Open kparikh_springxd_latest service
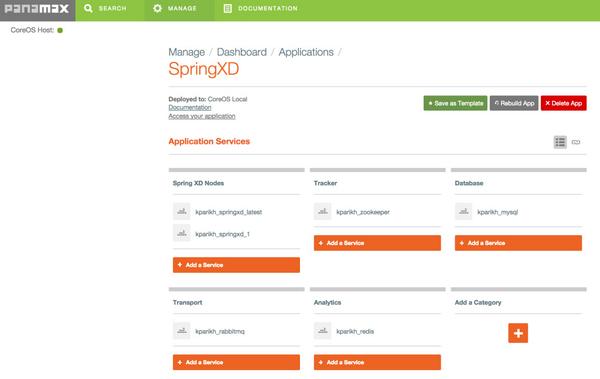Viewport: 600px width, 379px height. point(228,212)
